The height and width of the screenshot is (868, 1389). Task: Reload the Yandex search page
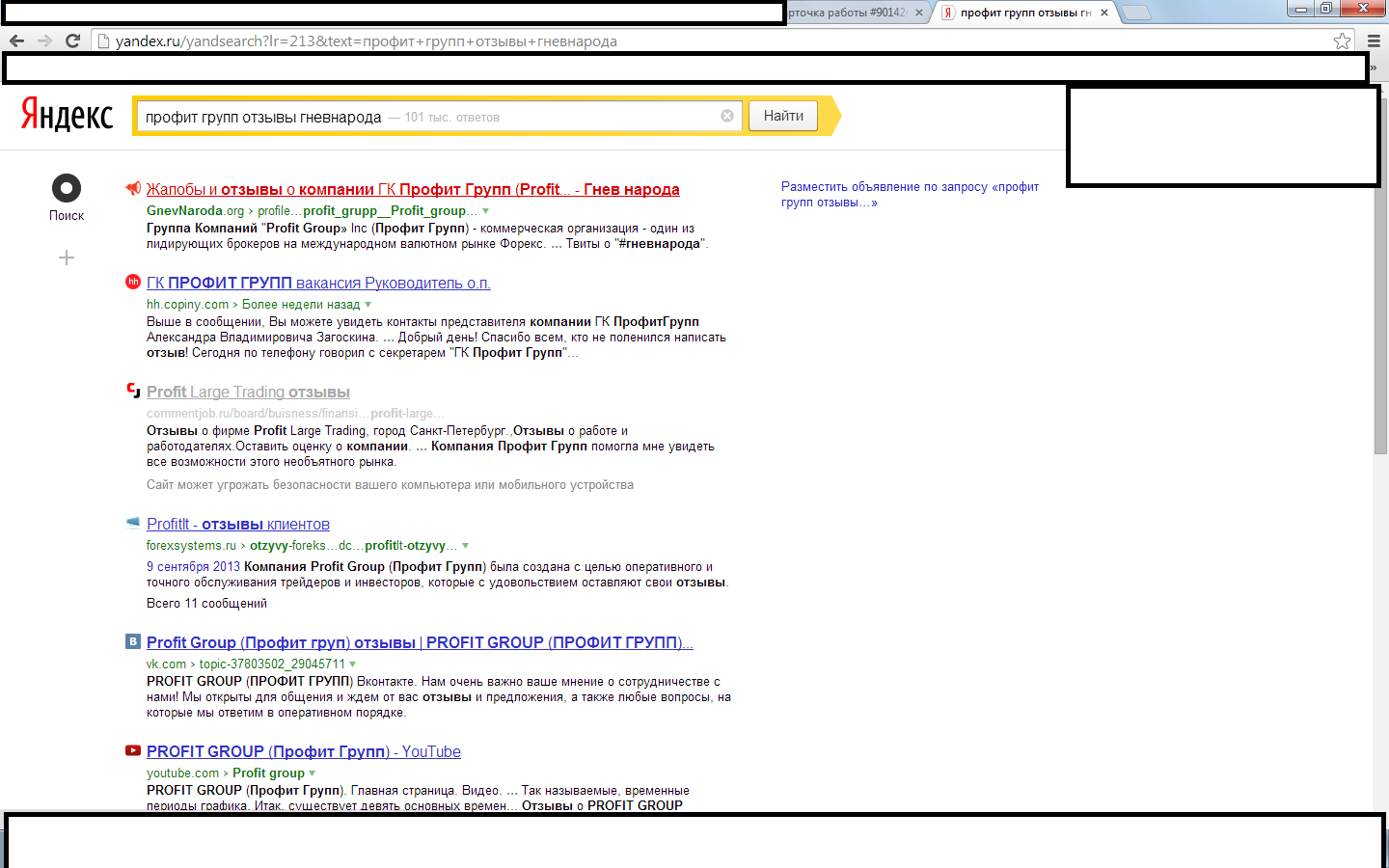(x=72, y=41)
